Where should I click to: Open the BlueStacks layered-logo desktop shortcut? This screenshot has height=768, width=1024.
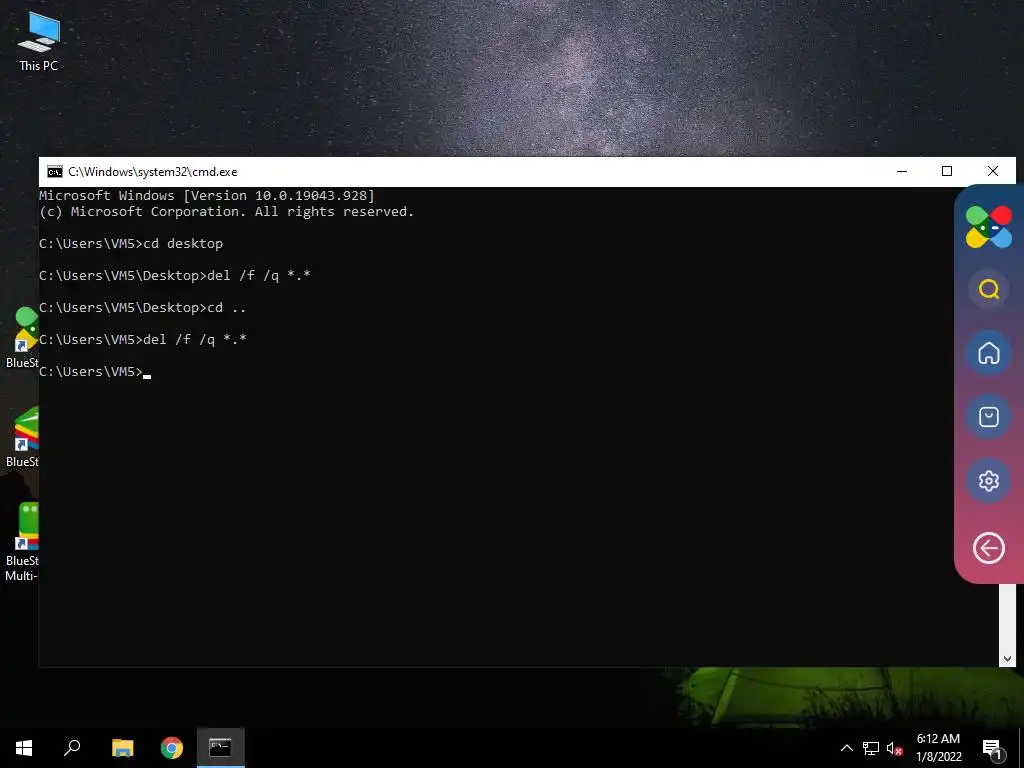22,437
